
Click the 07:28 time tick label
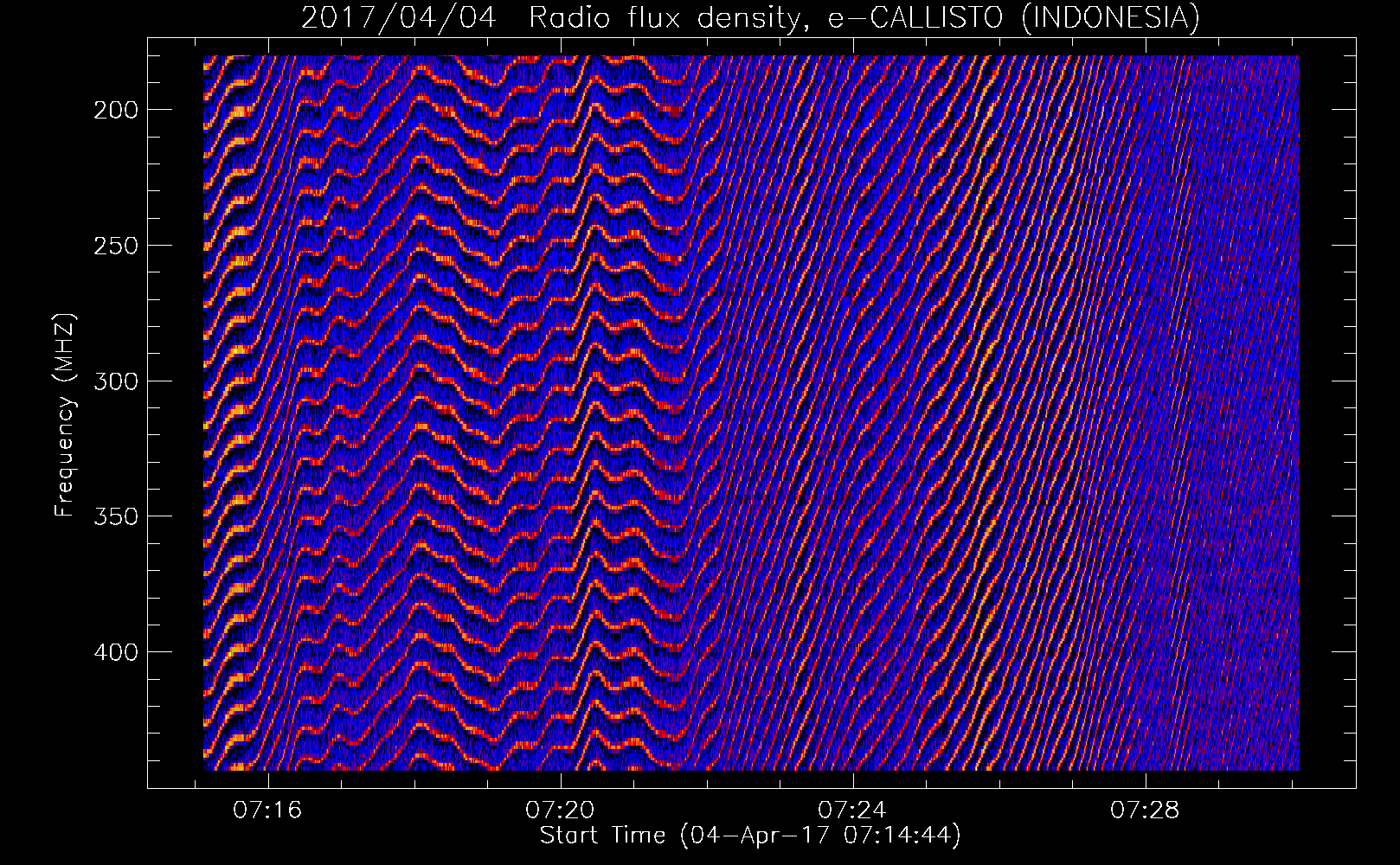[x=1145, y=810]
